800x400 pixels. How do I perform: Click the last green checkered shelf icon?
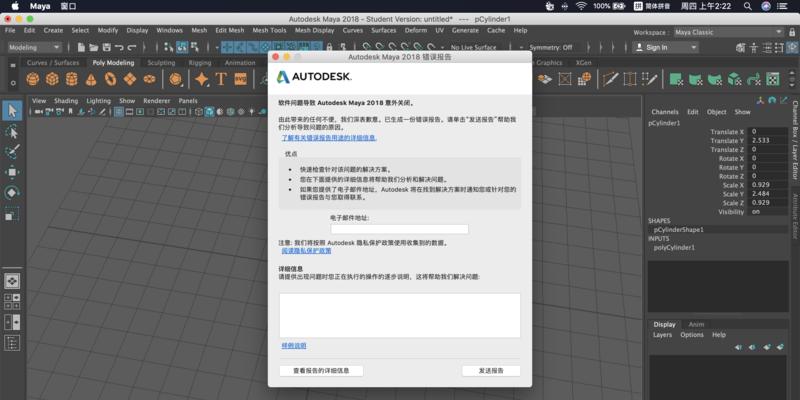click(x=773, y=79)
